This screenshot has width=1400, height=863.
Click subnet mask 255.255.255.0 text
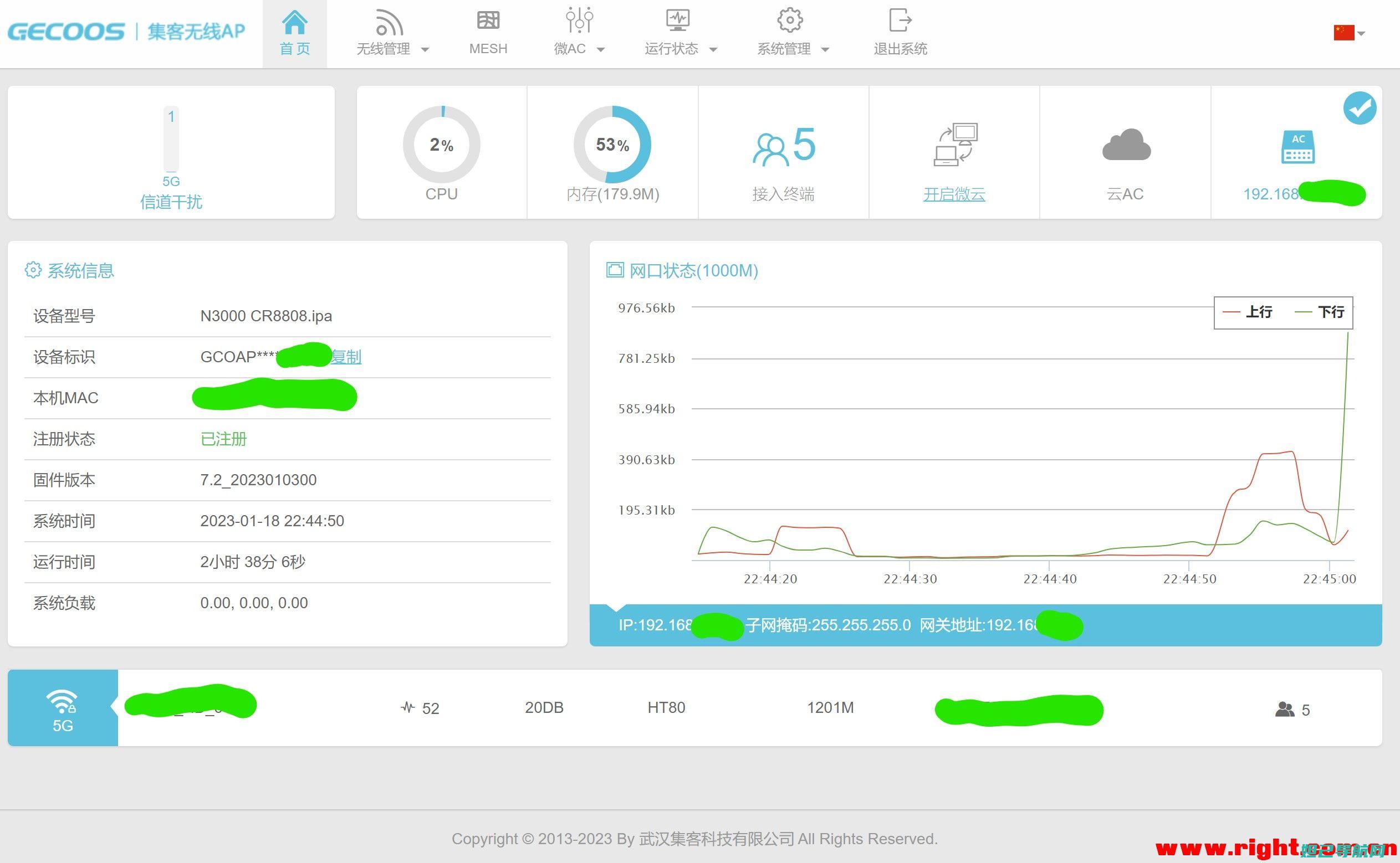pos(828,625)
